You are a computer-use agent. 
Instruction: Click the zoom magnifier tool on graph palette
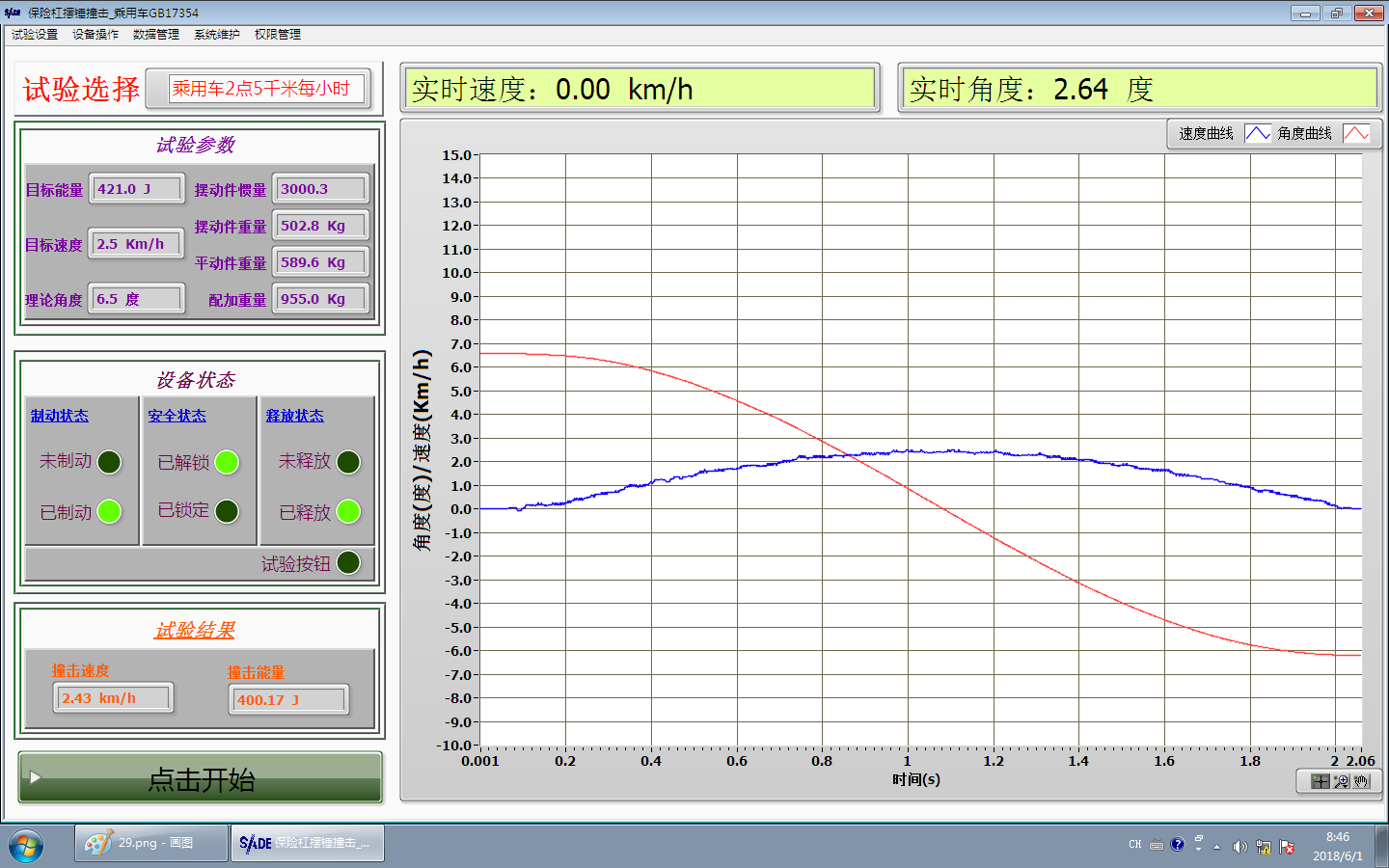[1341, 781]
